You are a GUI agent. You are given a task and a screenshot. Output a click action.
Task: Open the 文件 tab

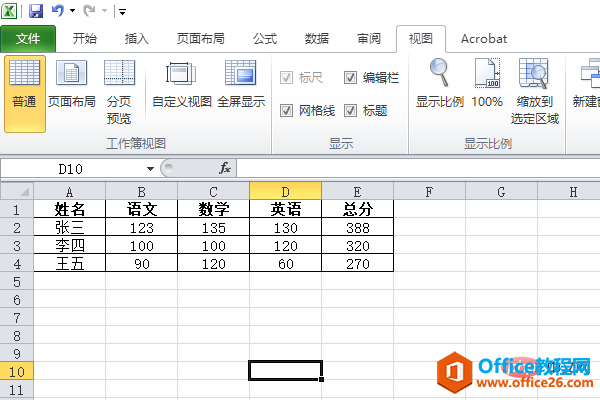coord(28,39)
